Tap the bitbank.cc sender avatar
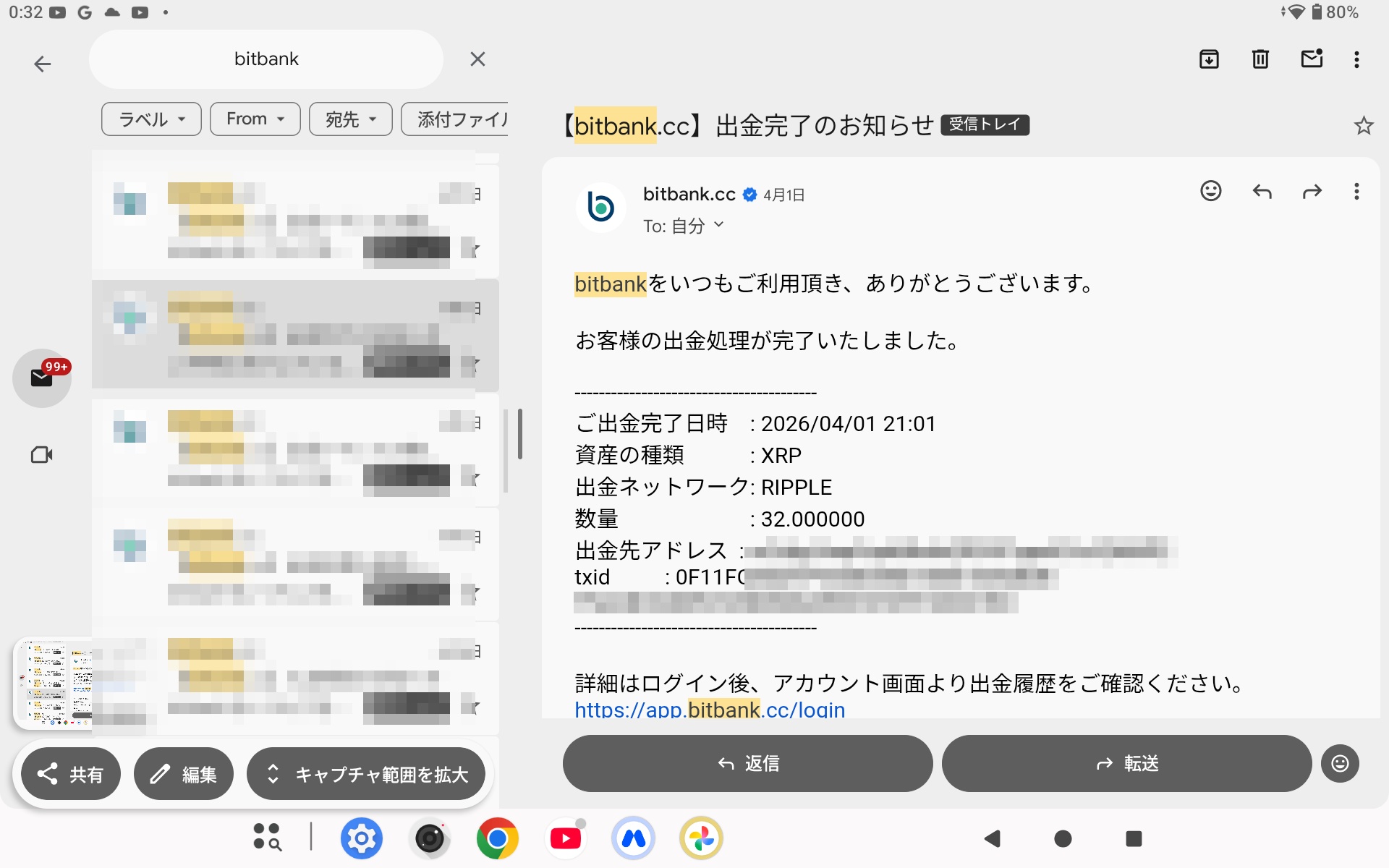1389x868 pixels. tap(600, 207)
